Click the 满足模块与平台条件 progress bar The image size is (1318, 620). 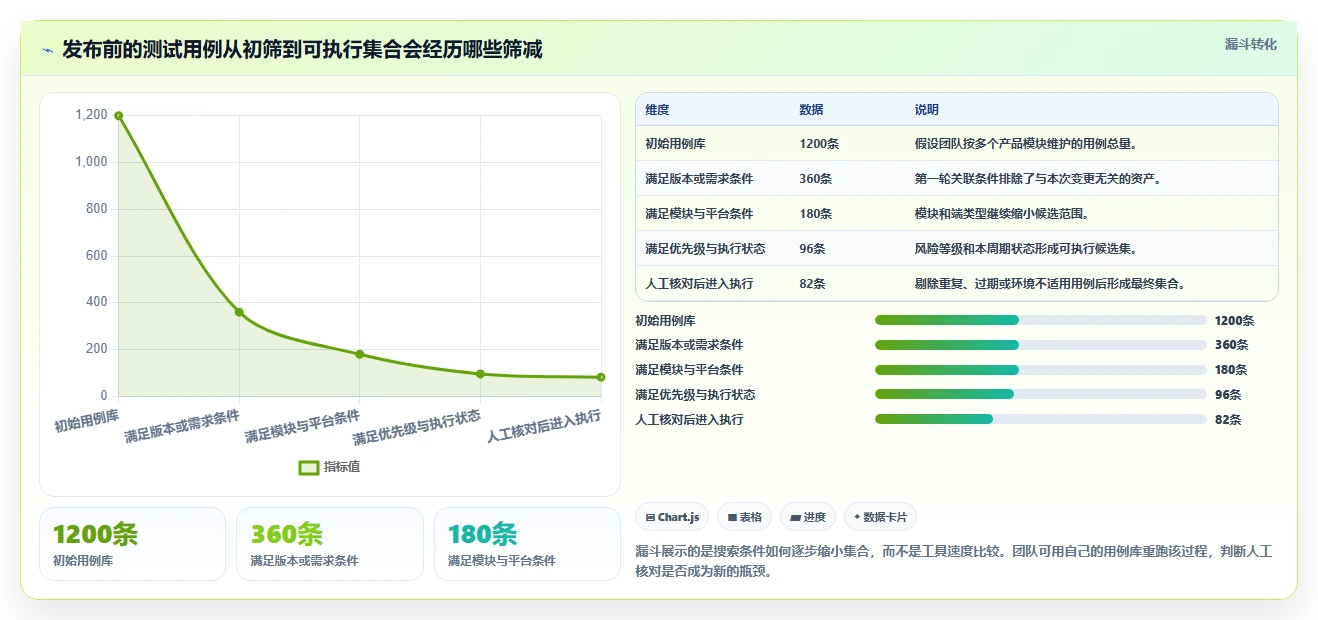pos(1040,370)
